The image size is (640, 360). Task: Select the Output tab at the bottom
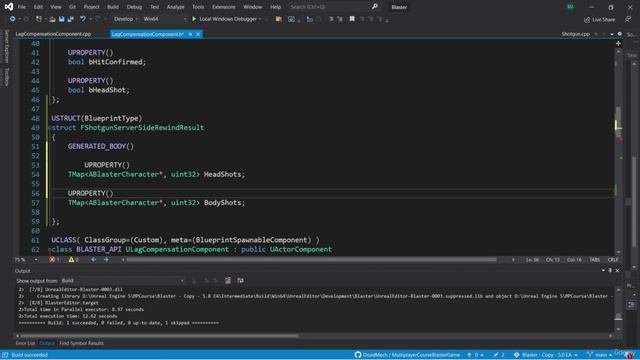click(47, 343)
